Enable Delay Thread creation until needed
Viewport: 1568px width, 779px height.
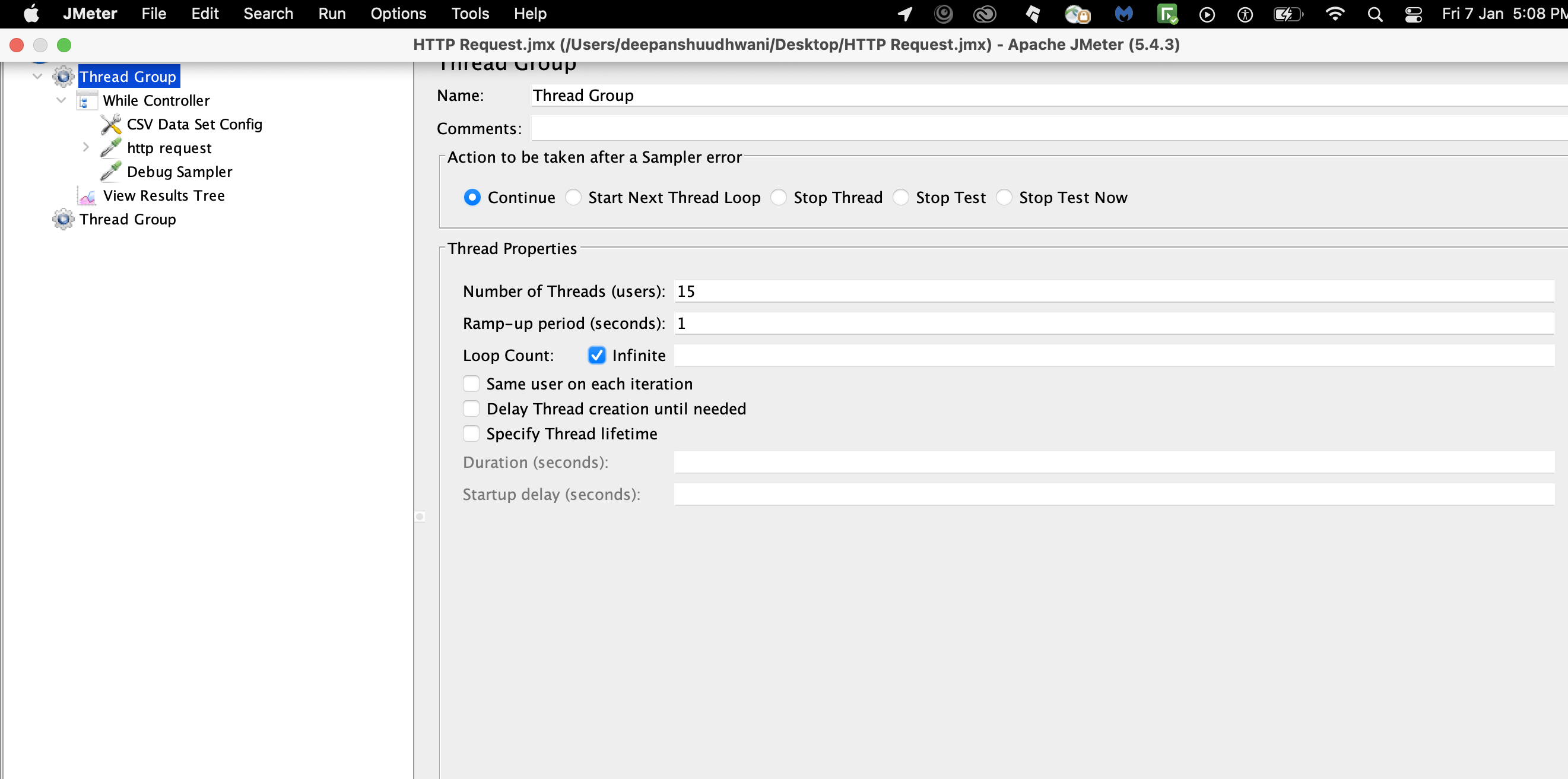471,408
